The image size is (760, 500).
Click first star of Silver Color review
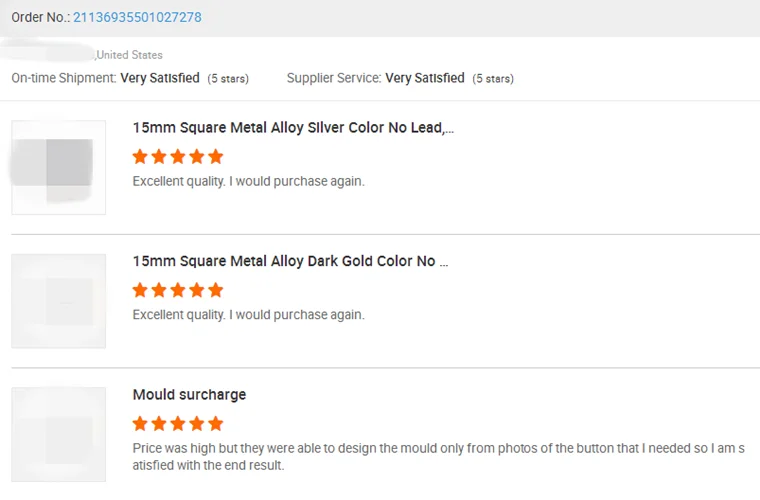[140, 157]
